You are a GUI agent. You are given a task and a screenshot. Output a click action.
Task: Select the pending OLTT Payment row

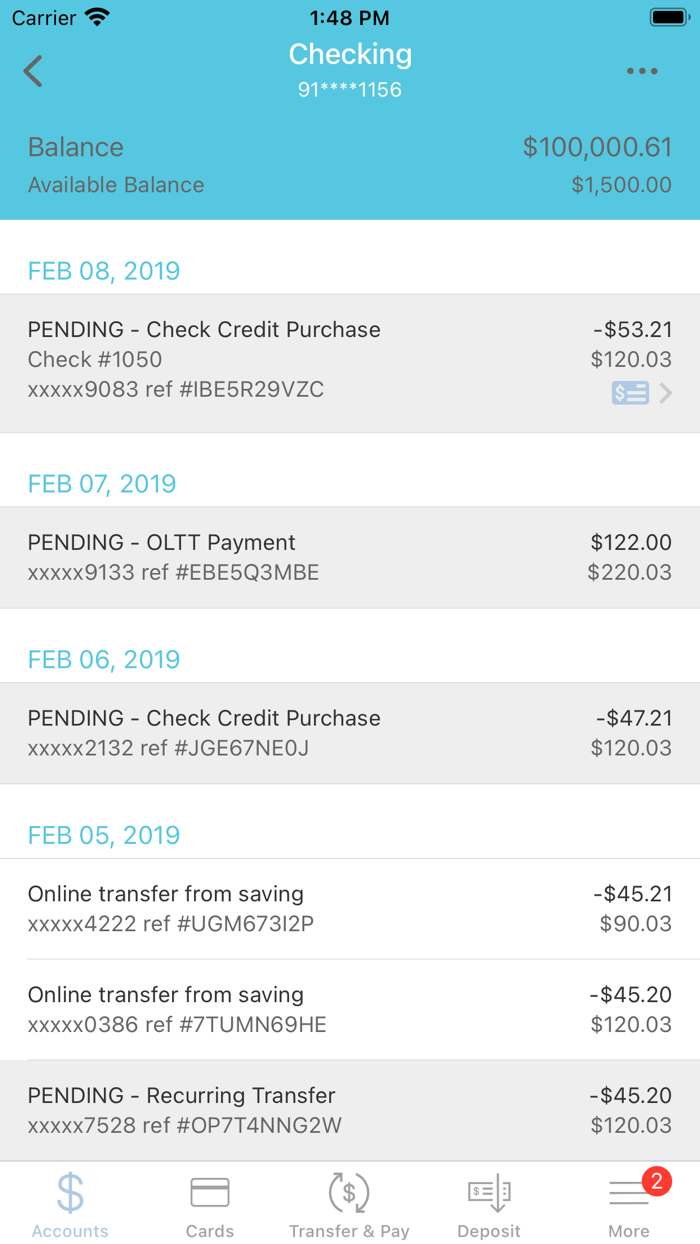[x=350, y=557]
